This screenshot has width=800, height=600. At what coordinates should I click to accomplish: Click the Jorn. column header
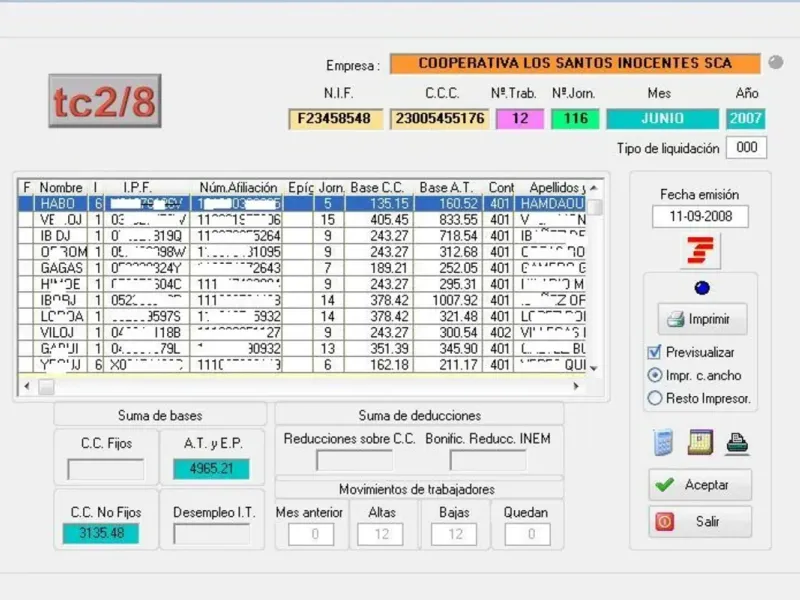tap(329, 188)
